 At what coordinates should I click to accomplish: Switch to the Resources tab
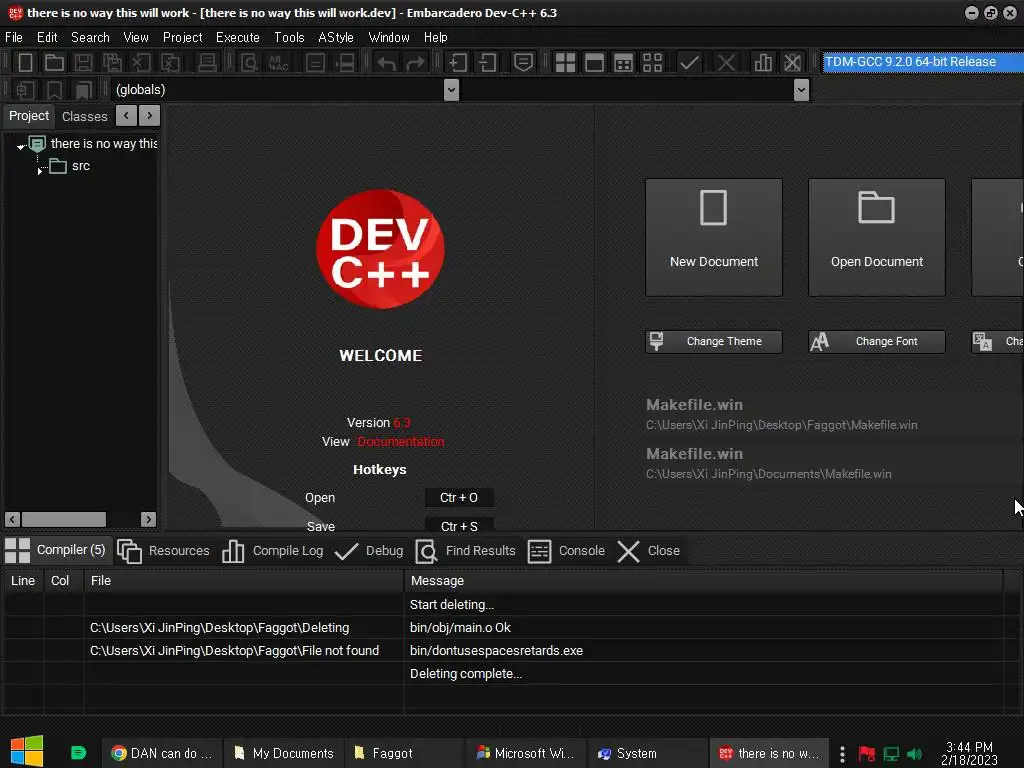point(163,551)
